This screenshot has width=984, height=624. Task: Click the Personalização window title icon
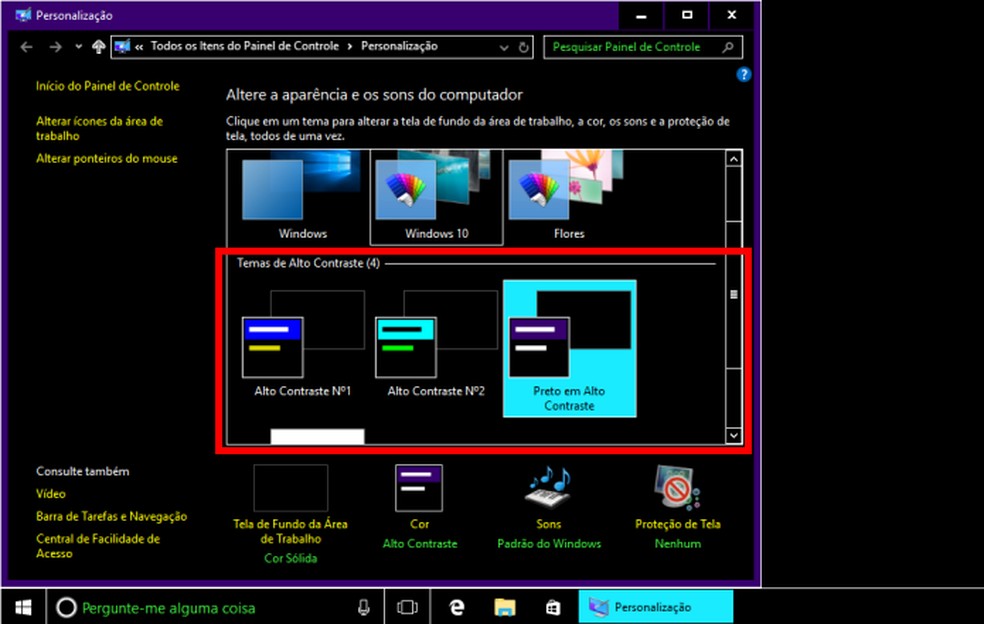(23, 15)
